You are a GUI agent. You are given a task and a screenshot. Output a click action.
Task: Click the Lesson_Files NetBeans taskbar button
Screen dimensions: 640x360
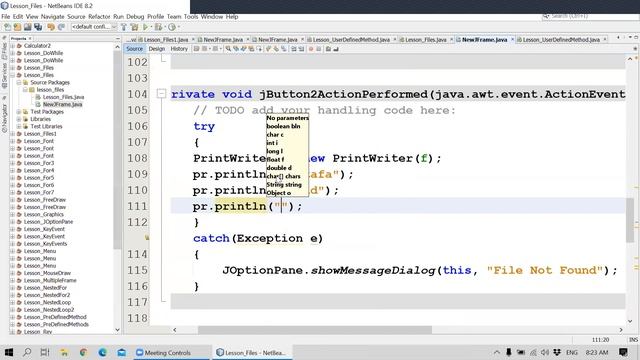point(251,352)
